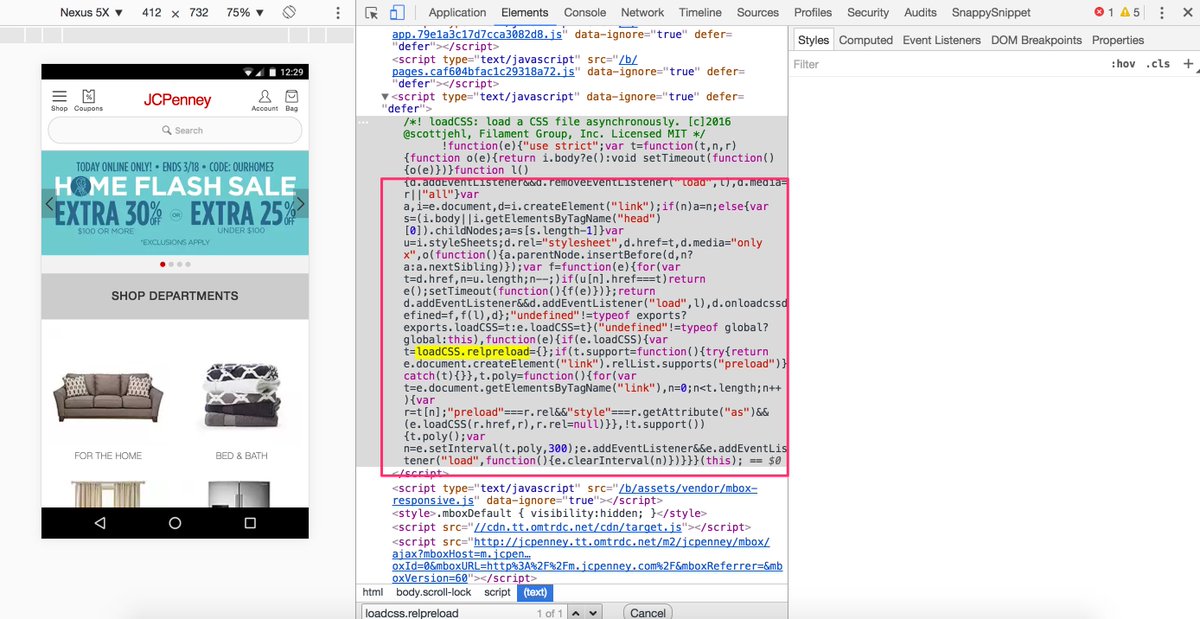Select the Elements tab
Image resolution: width=1200 pixels, height=619 pixels.
point(525,13)
